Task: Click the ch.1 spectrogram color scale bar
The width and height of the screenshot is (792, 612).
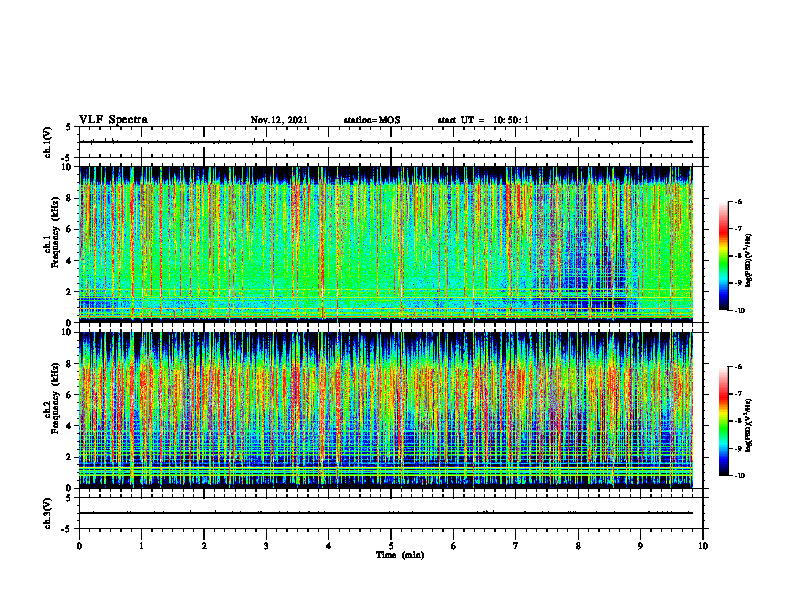Action: [x=724, y=256]
